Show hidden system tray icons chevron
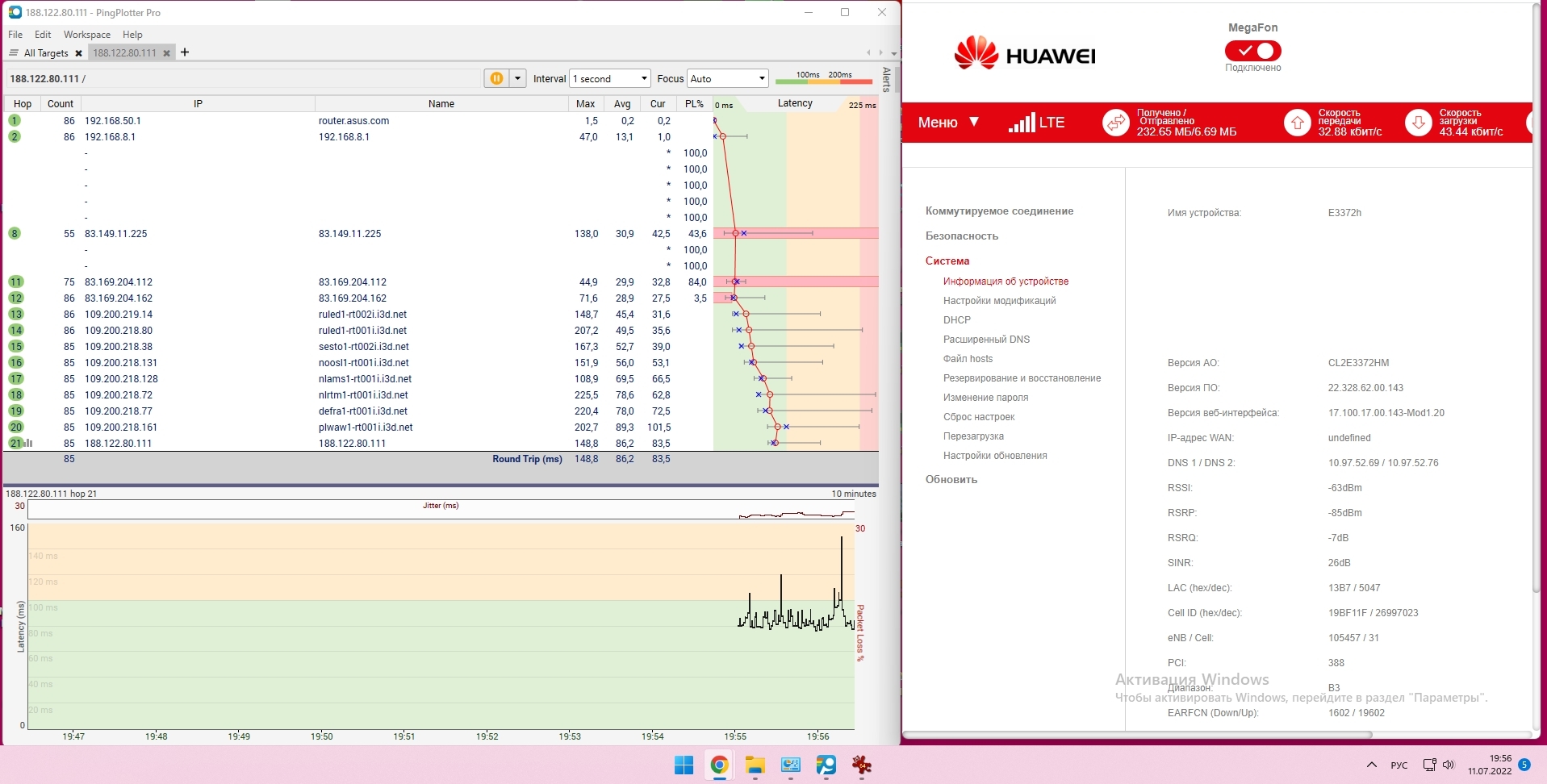This screenshot has height=784, width=1547. pyautogui.click(x=1372, y=765)
